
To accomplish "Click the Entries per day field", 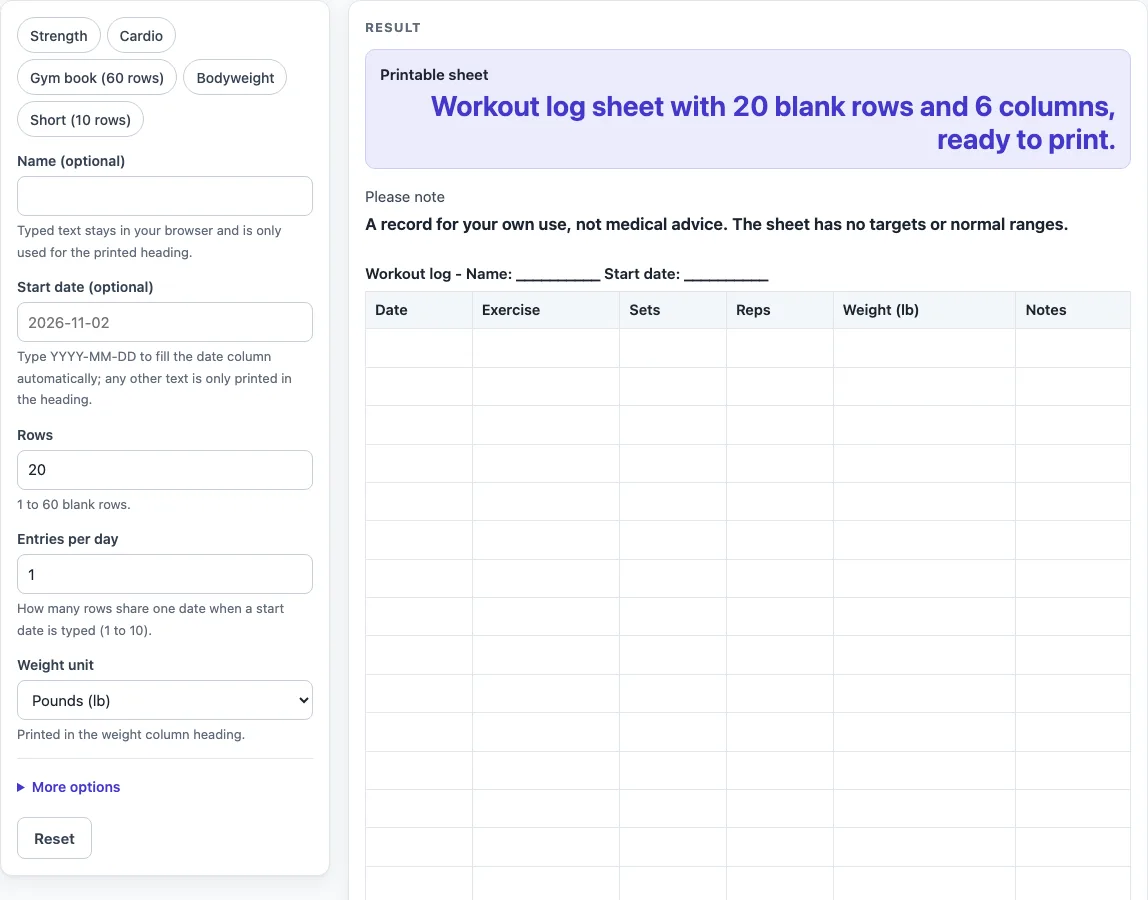I will pyautogui.click(x=165, y=574).
